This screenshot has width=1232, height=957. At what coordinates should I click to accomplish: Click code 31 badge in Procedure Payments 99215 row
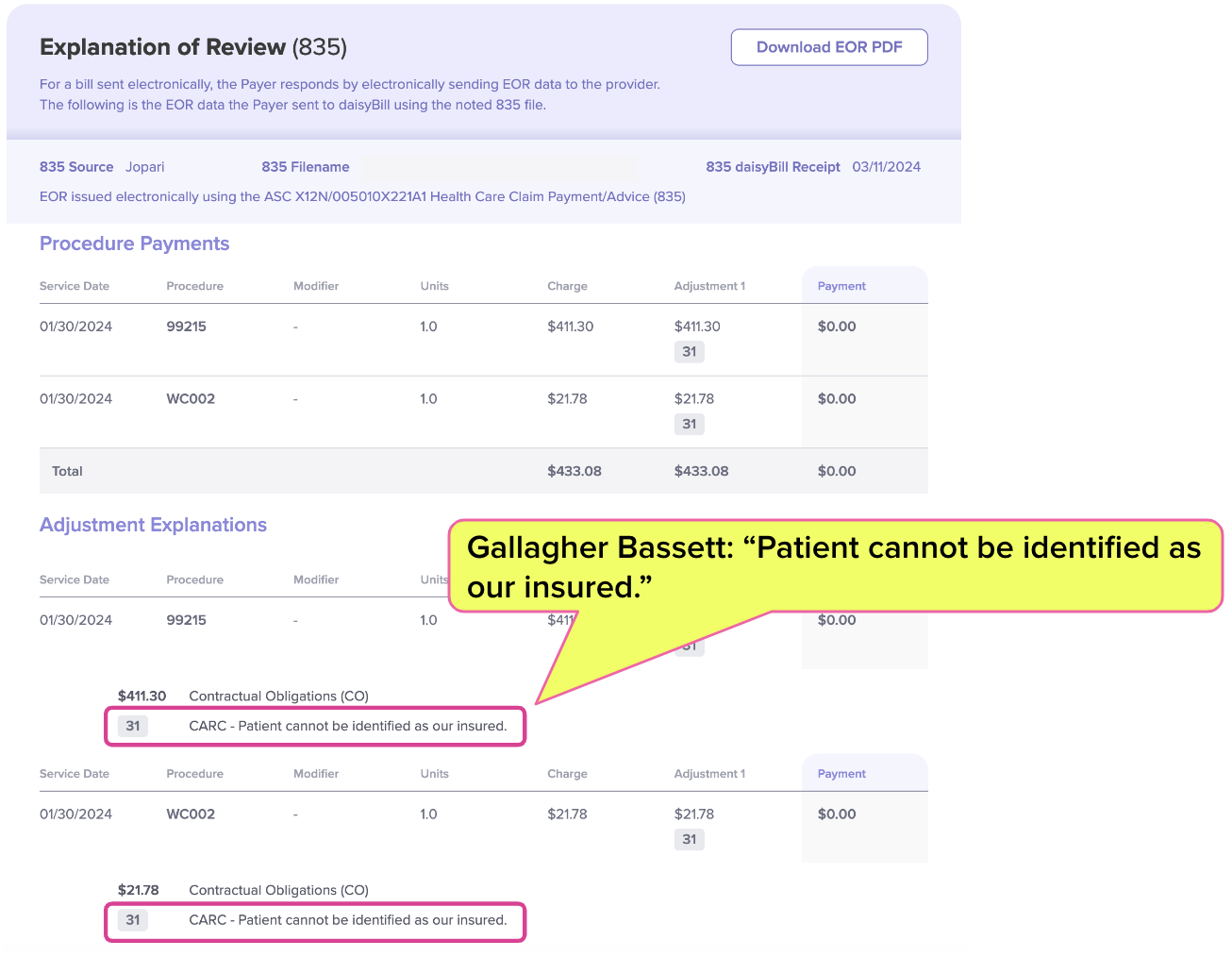point(690,352)
